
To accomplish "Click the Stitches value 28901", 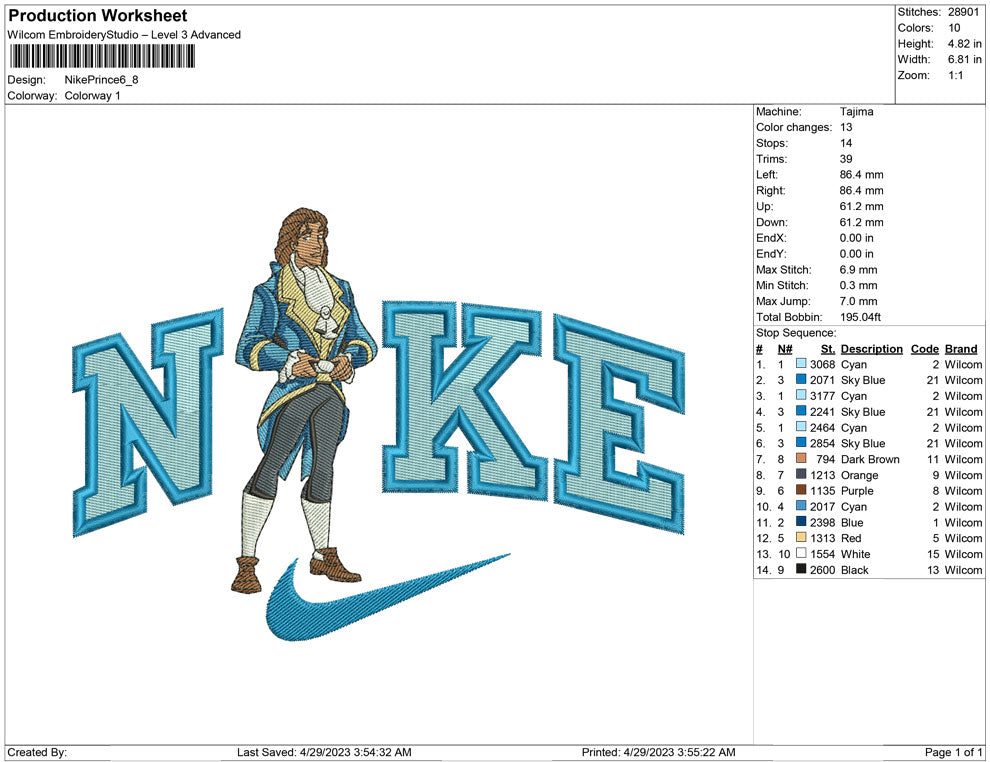I will 965,12.
